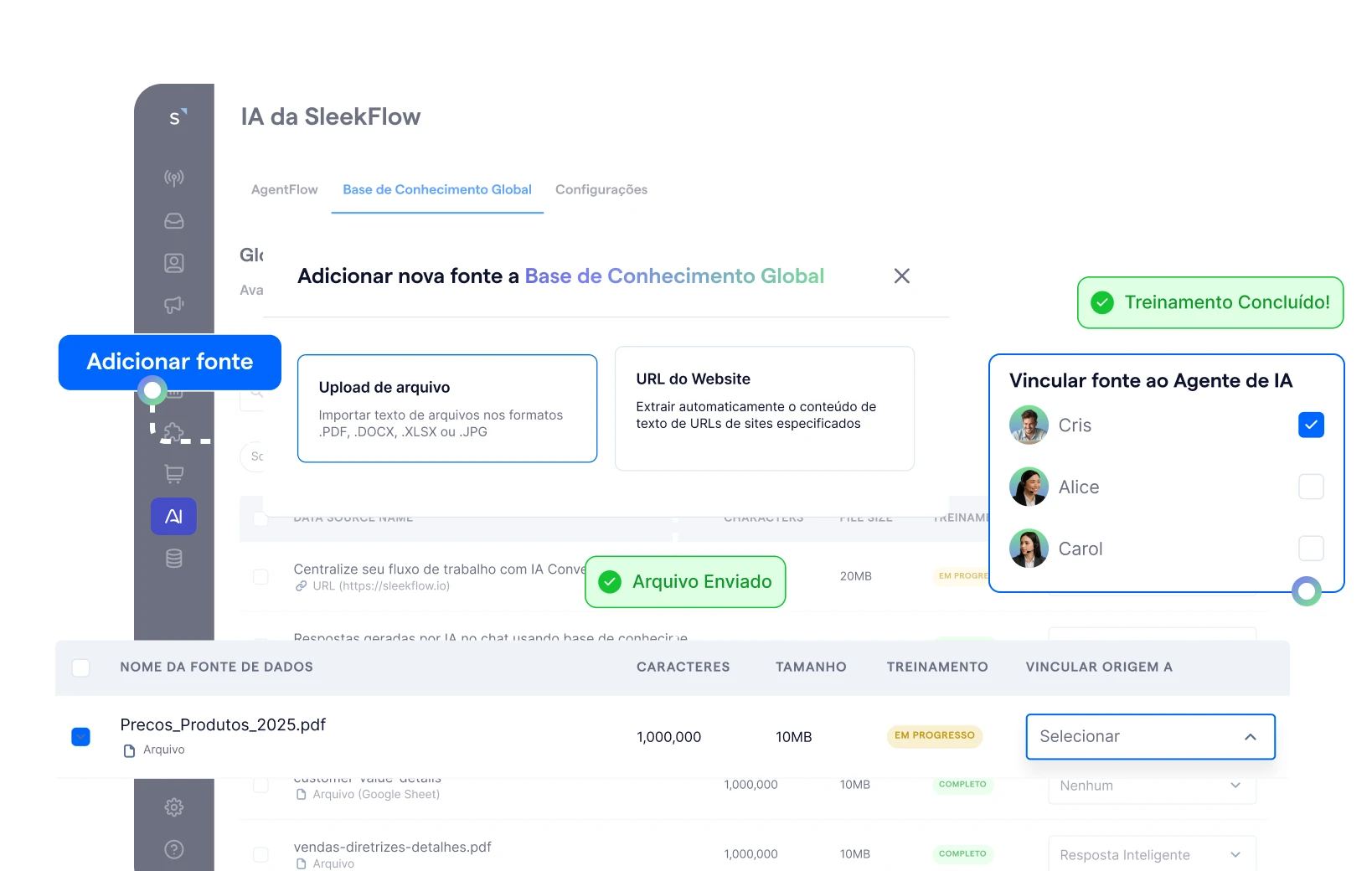Switch to the Configurações tab
This screenshot has height=871, width=1372.
tap(601, 189)
